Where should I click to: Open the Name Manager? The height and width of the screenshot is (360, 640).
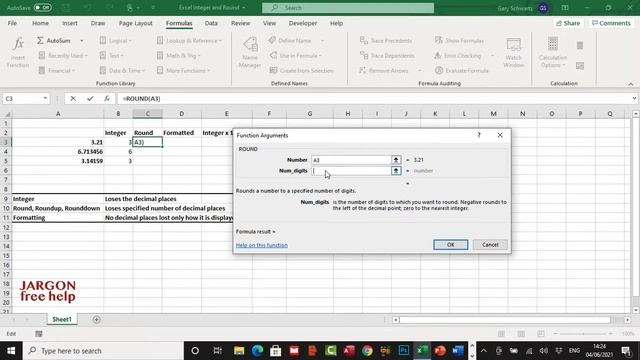250,52
